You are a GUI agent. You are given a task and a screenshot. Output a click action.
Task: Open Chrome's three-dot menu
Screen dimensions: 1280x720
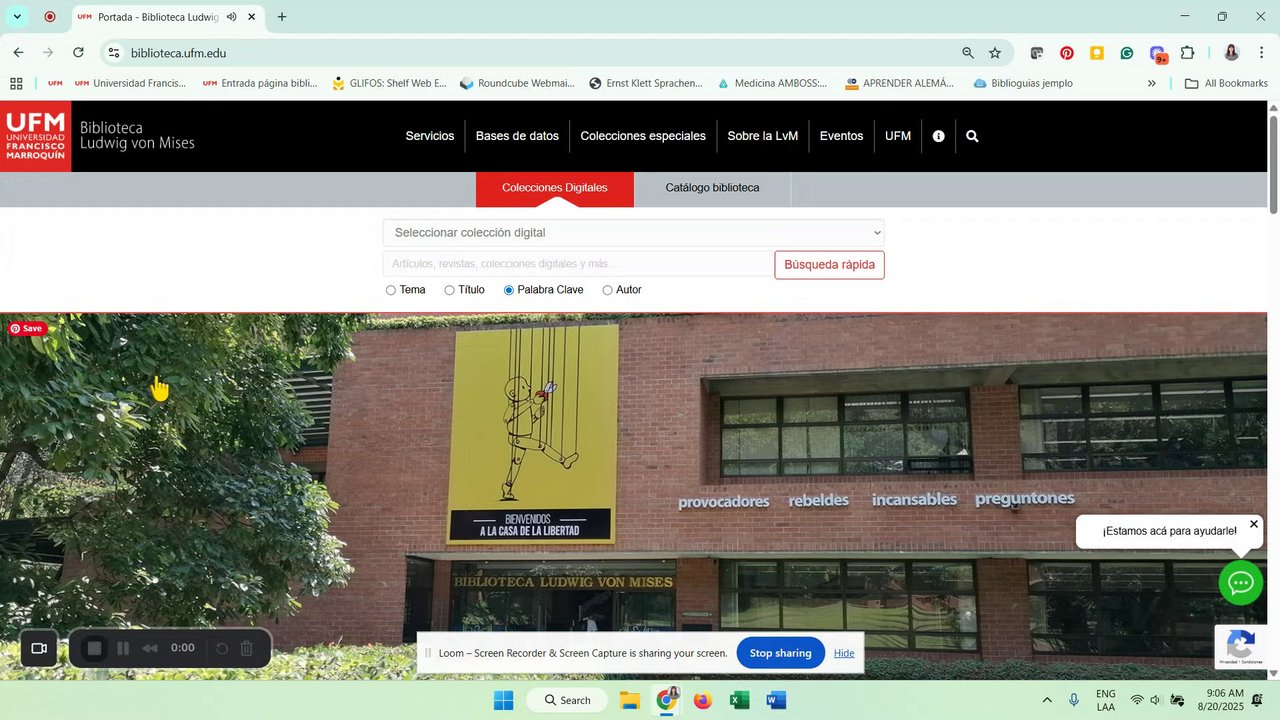point(1261,53)
